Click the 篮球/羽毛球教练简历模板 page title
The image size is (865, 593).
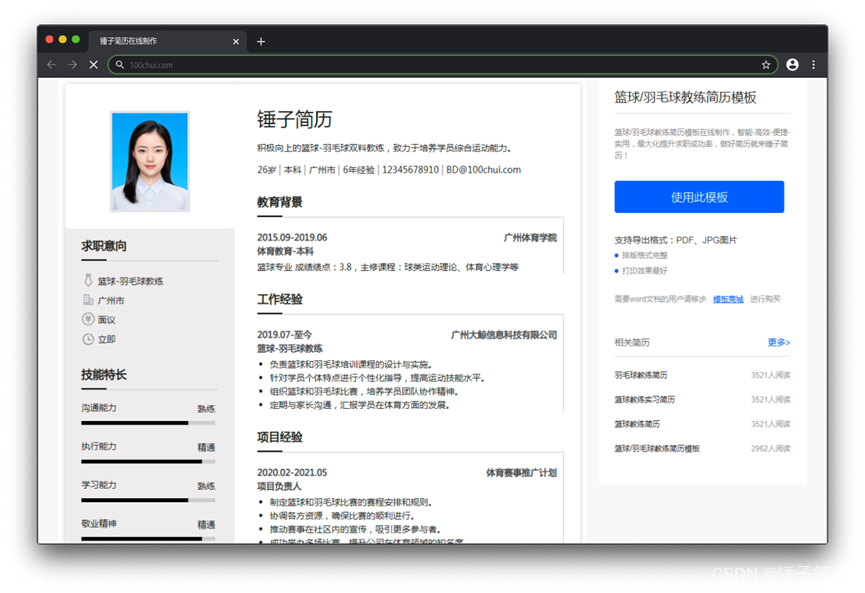point(685,98)
